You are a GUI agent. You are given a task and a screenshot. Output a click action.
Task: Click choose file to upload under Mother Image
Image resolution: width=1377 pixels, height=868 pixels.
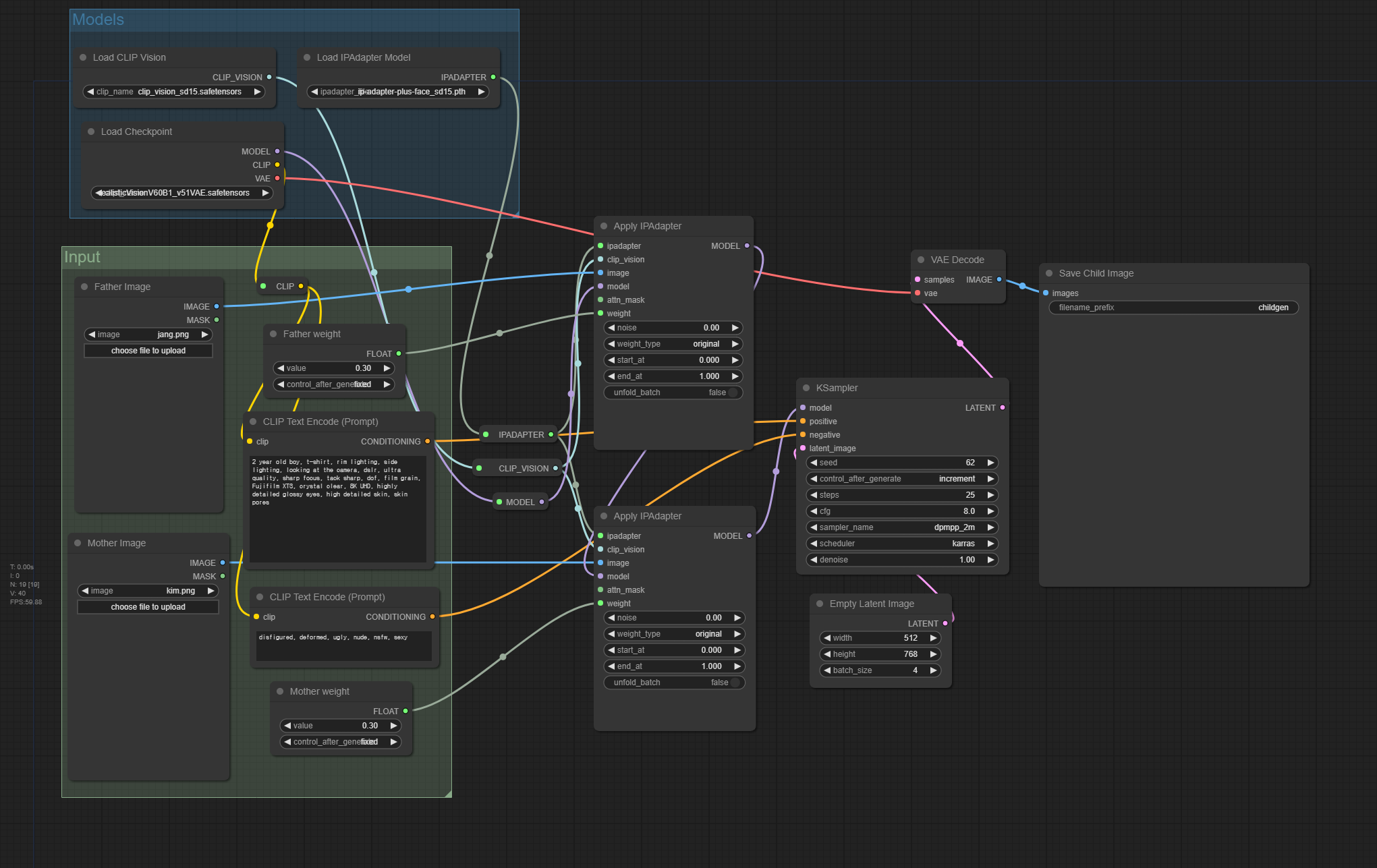tap(148, 607)
